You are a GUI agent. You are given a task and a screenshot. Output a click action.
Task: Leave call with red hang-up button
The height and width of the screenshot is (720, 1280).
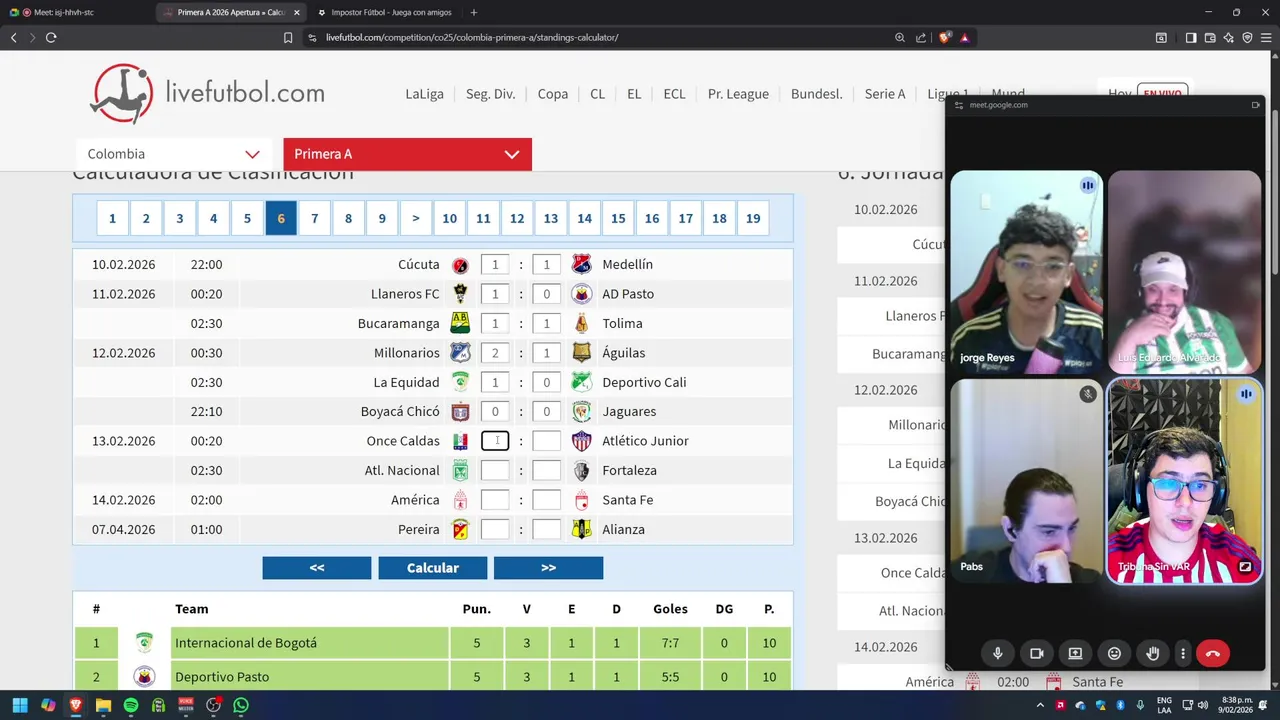[x=1213, y=653]
